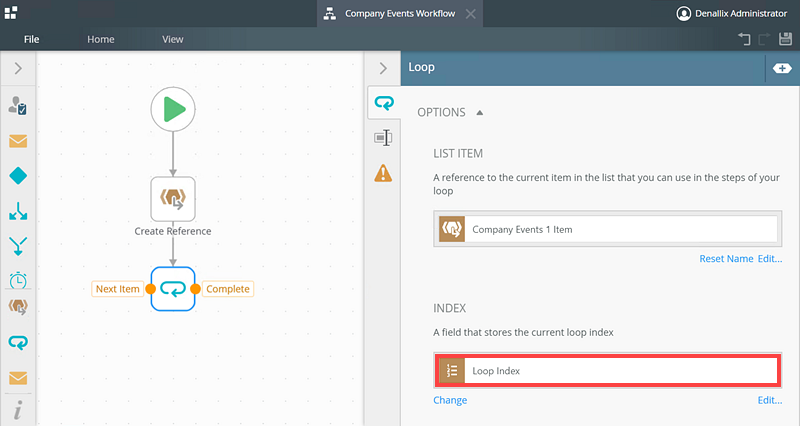
Task: Open the View menu
Action: 172,39
